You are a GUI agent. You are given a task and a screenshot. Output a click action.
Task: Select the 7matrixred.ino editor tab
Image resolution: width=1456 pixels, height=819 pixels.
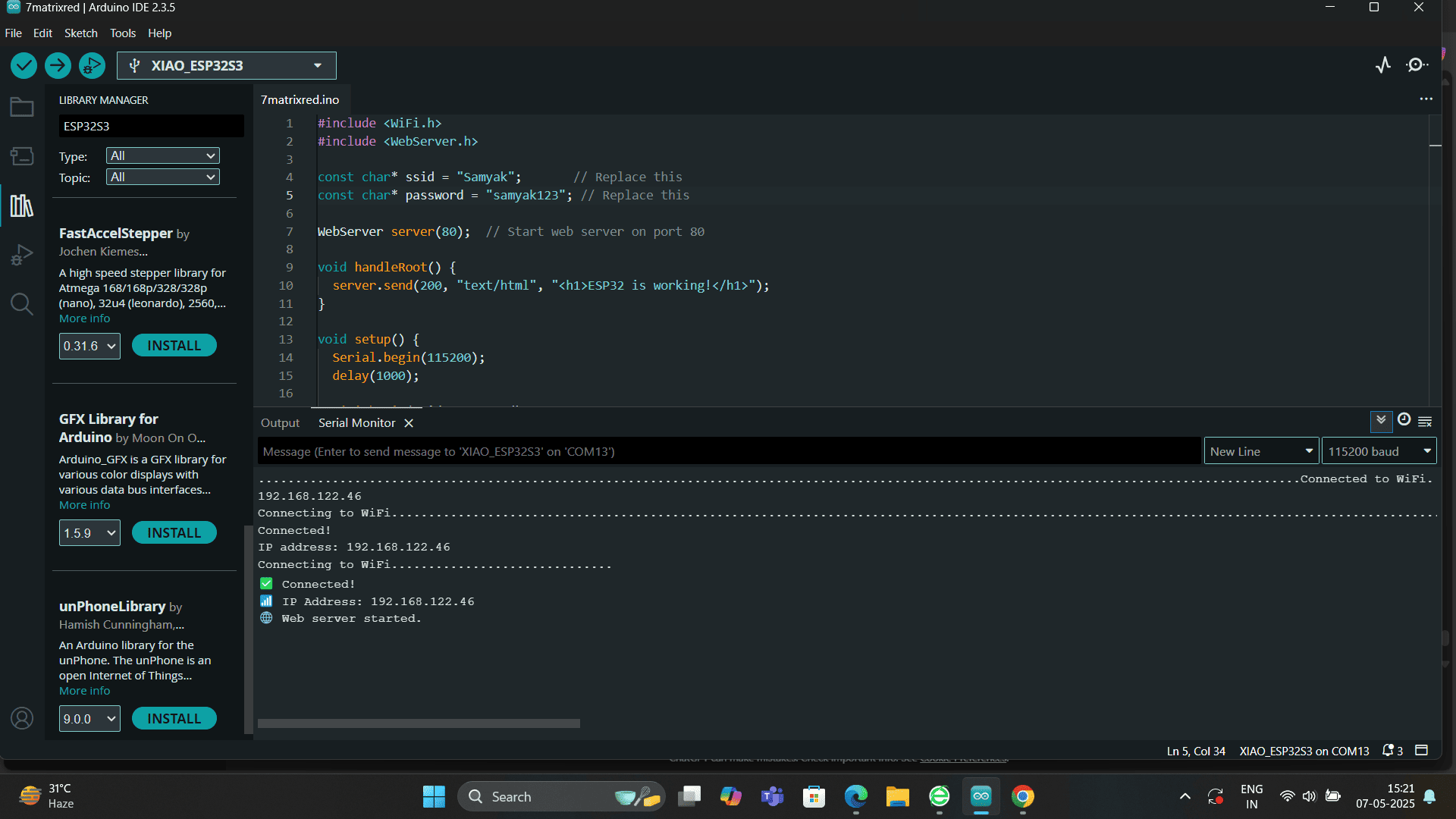click(x=300, y=99)
